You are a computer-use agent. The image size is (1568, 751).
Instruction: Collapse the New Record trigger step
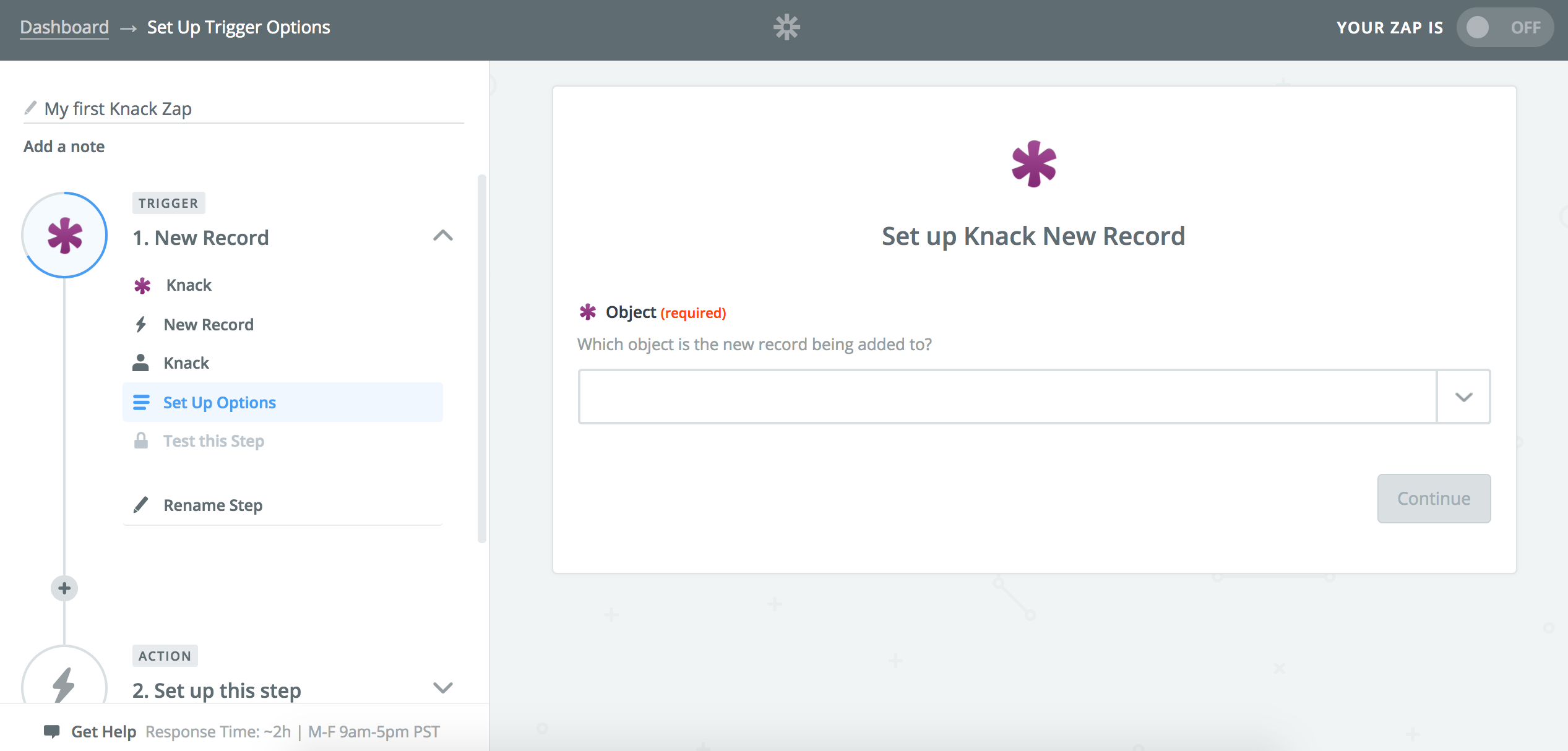[442, 236]
